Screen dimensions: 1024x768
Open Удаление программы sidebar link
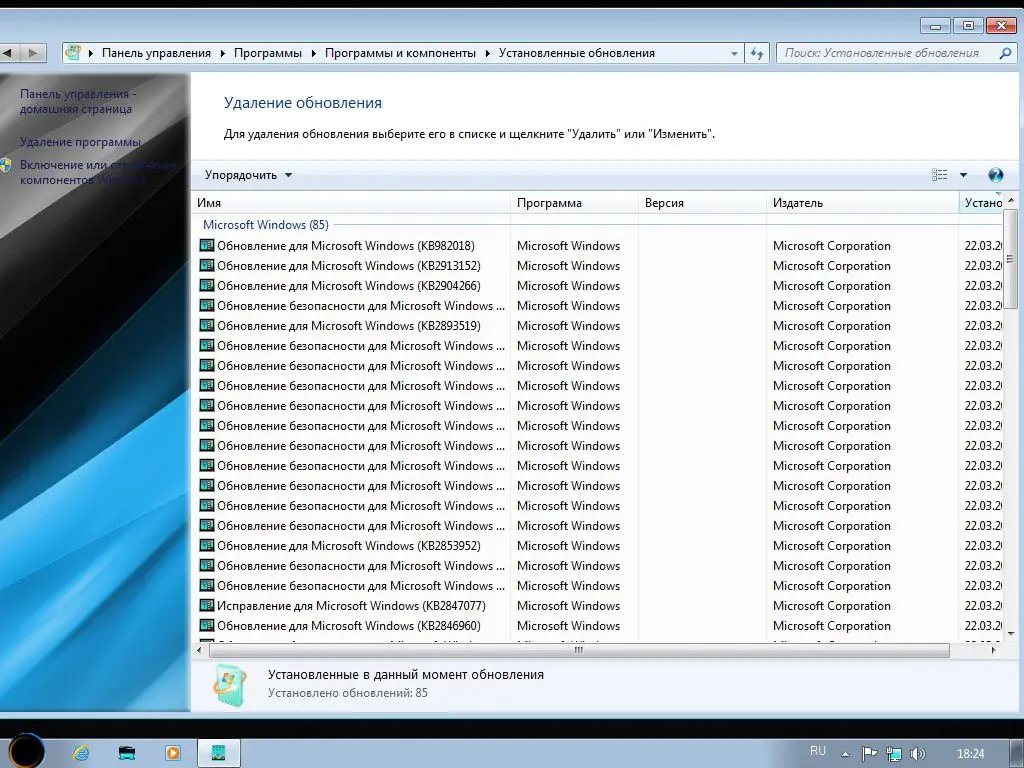point(80,142)
